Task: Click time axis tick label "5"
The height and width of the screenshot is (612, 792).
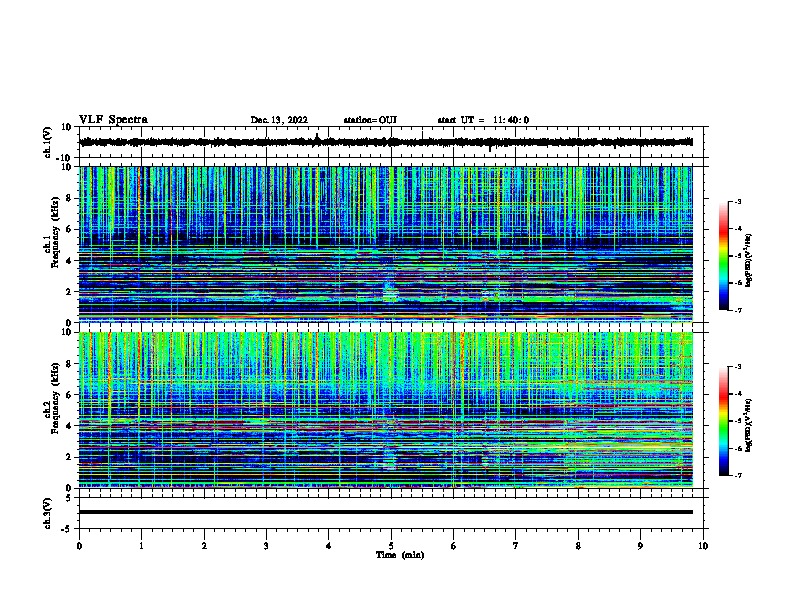Action: pos(391,546)
